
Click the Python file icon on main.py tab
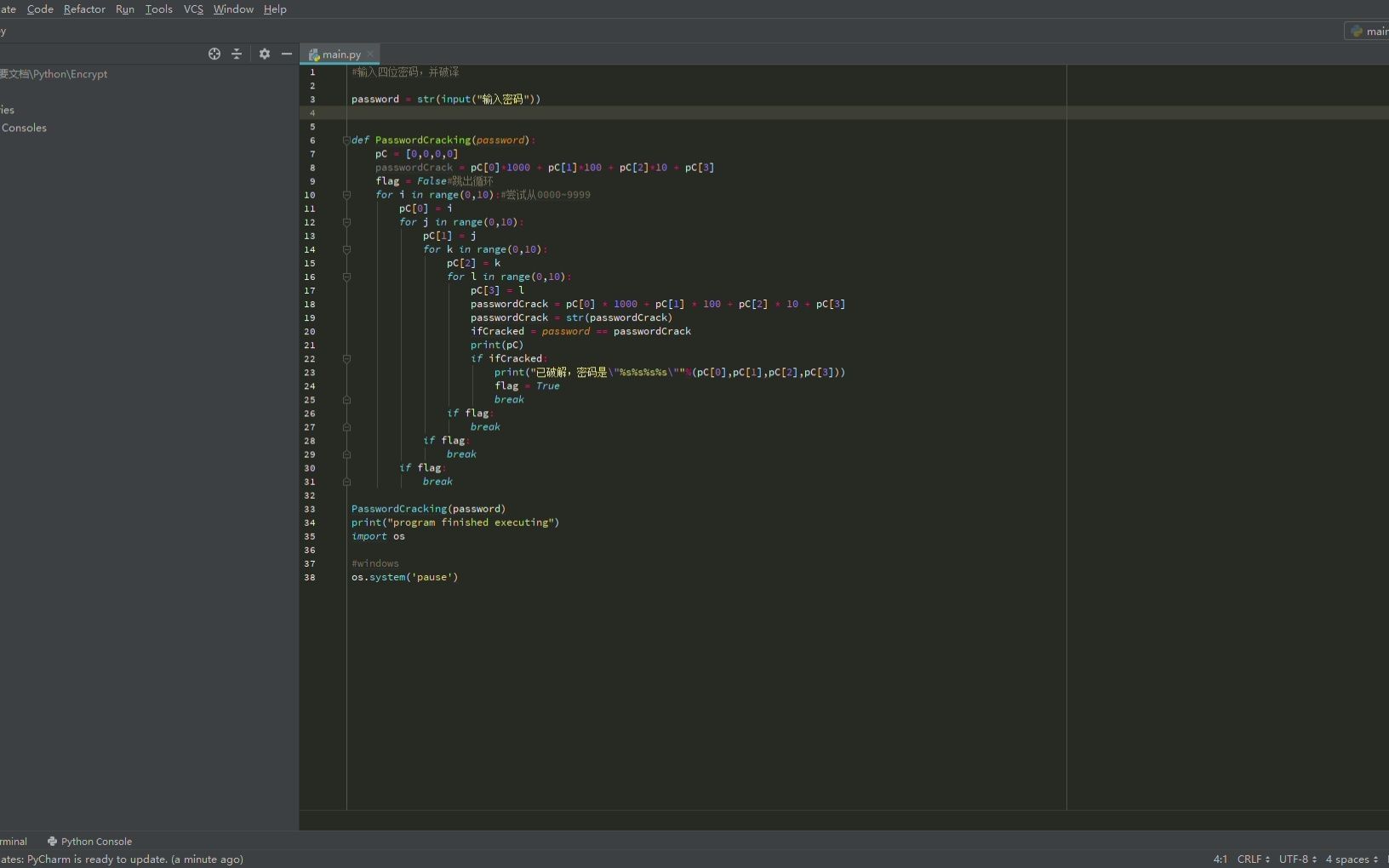315,54
